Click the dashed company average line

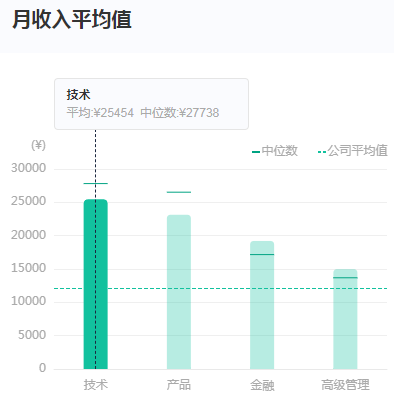[x=220, y=288]
